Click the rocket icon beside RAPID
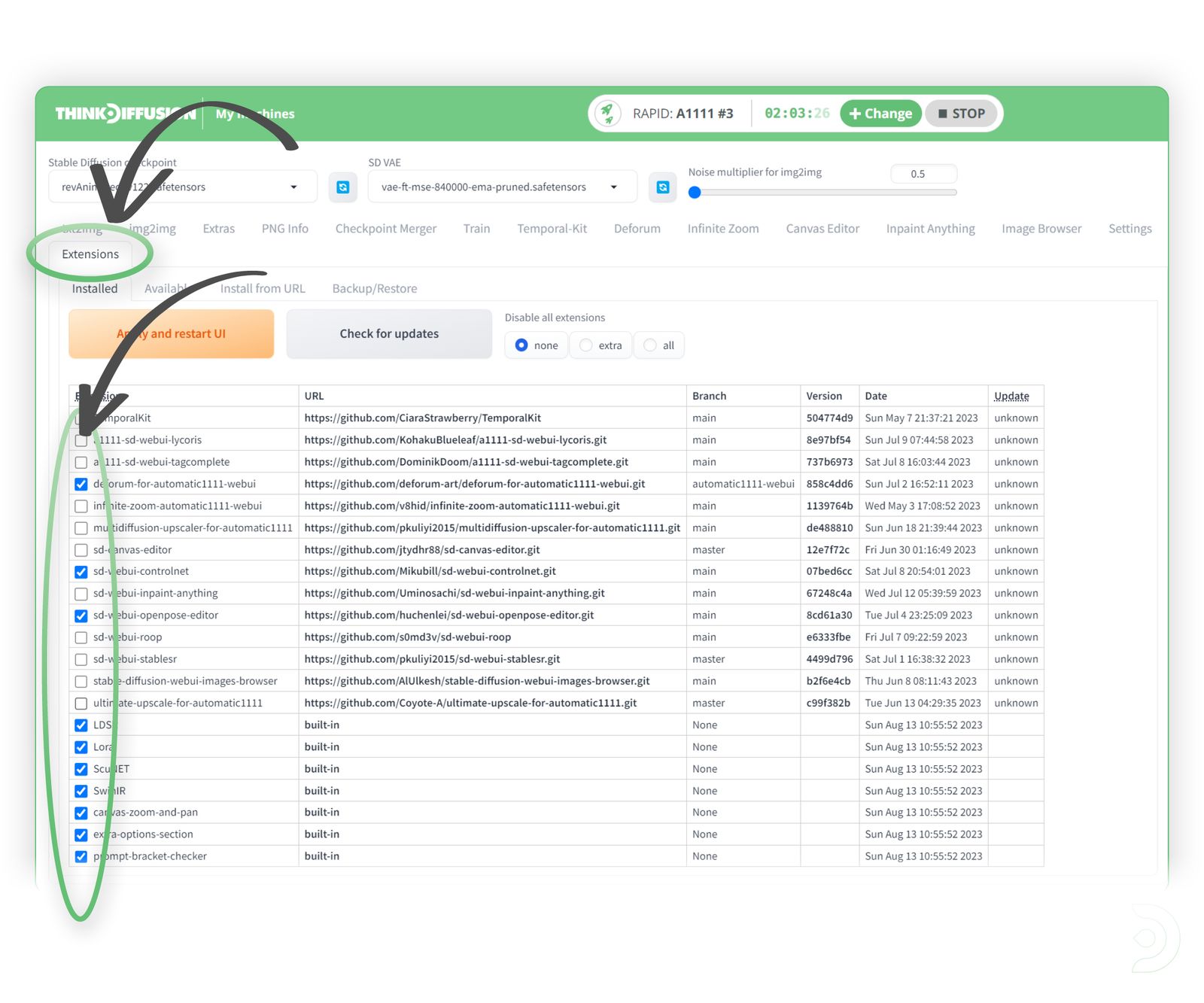The height and width of the screenshot is (1003, 1204). point(607,113)
